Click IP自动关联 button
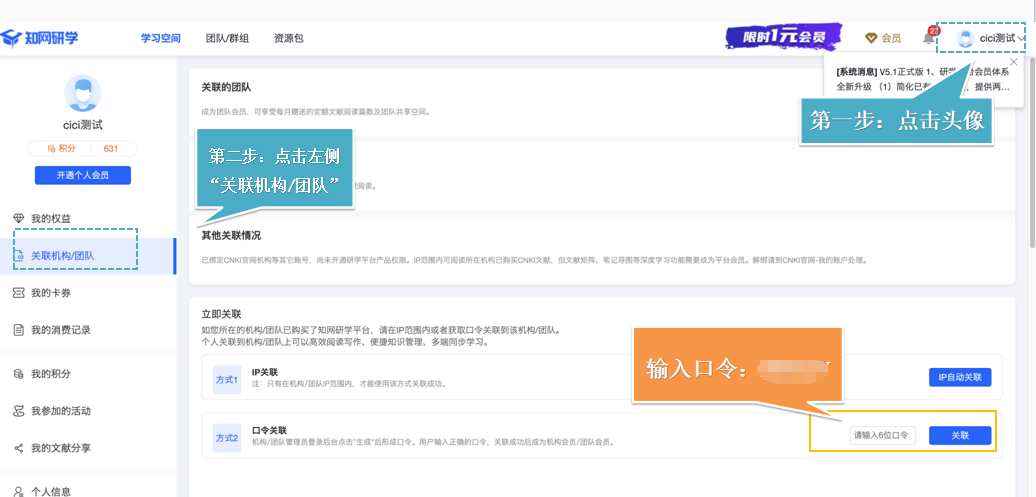This screenshot has height=497, width=1036. tap(960, 377)
